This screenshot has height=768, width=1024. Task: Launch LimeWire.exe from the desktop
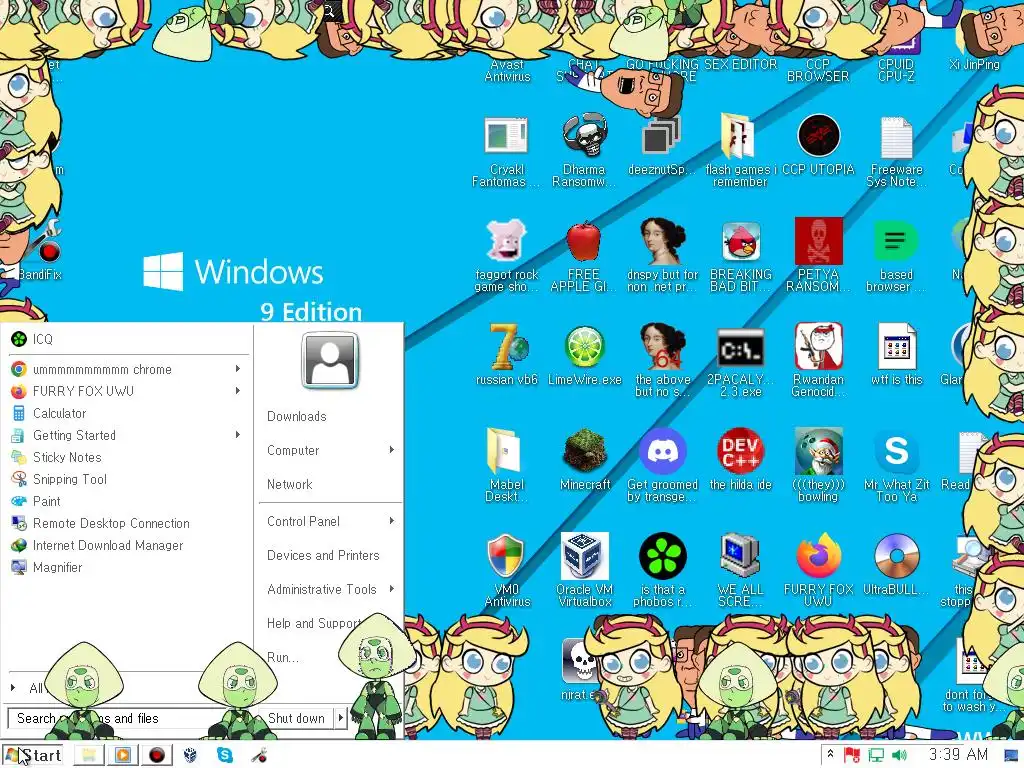[x=584, y=347]
